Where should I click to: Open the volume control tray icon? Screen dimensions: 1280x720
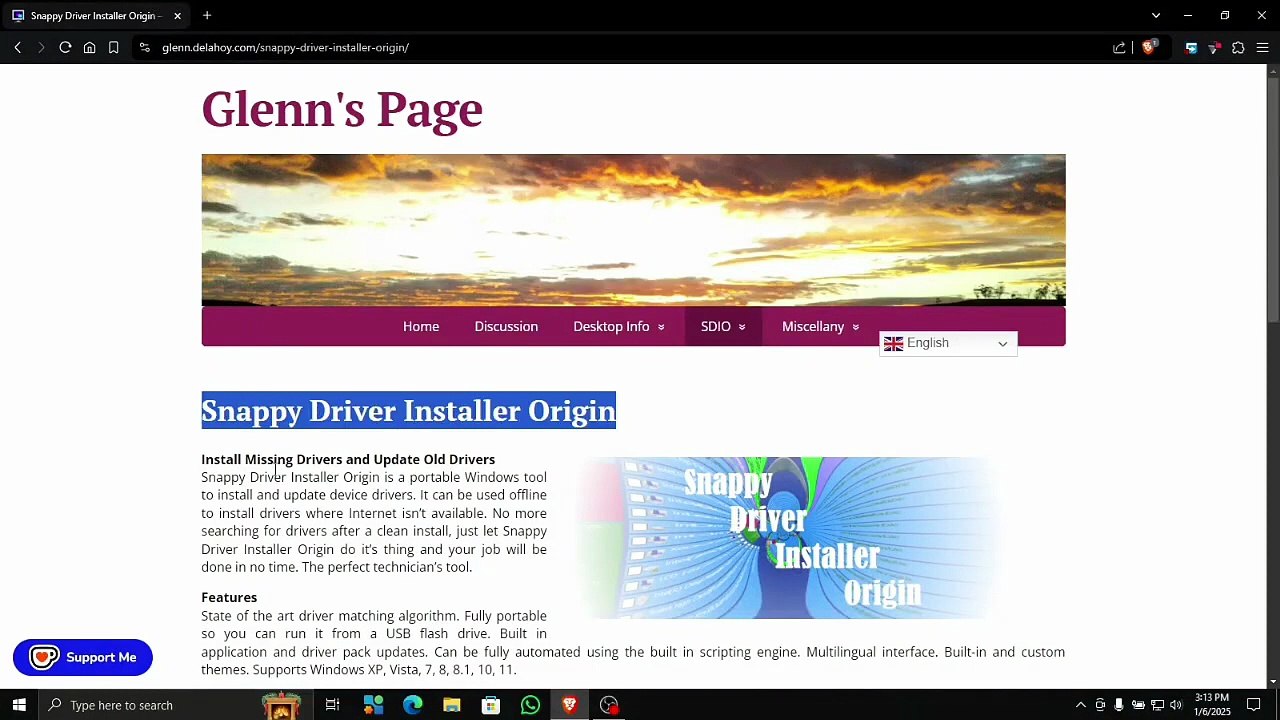pyautogui.click(x=1176, y=705)
